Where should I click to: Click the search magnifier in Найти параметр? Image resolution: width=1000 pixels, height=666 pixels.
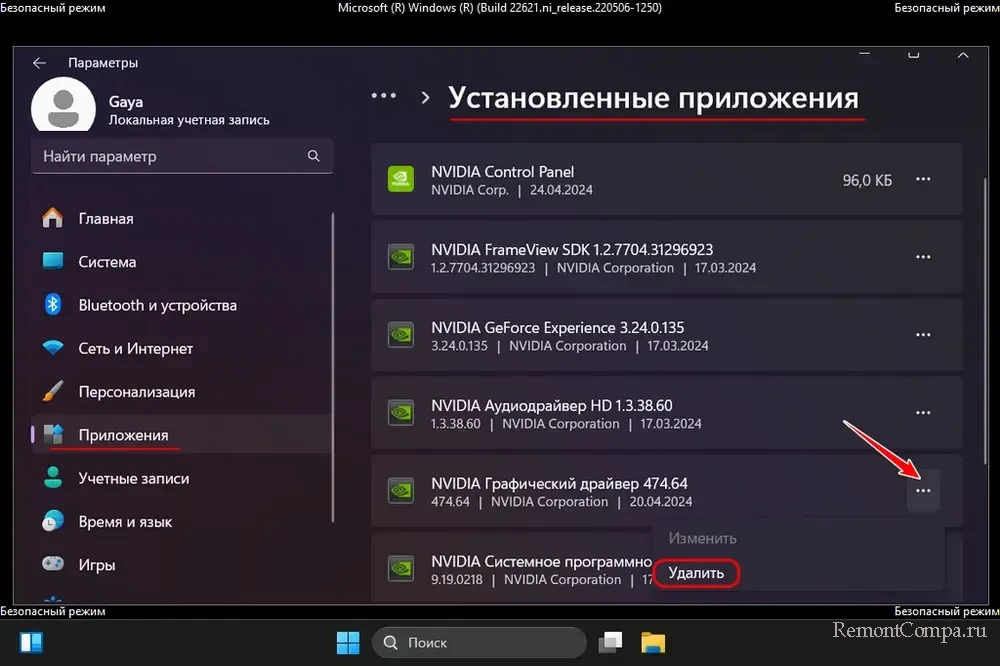tap(313, 156)
